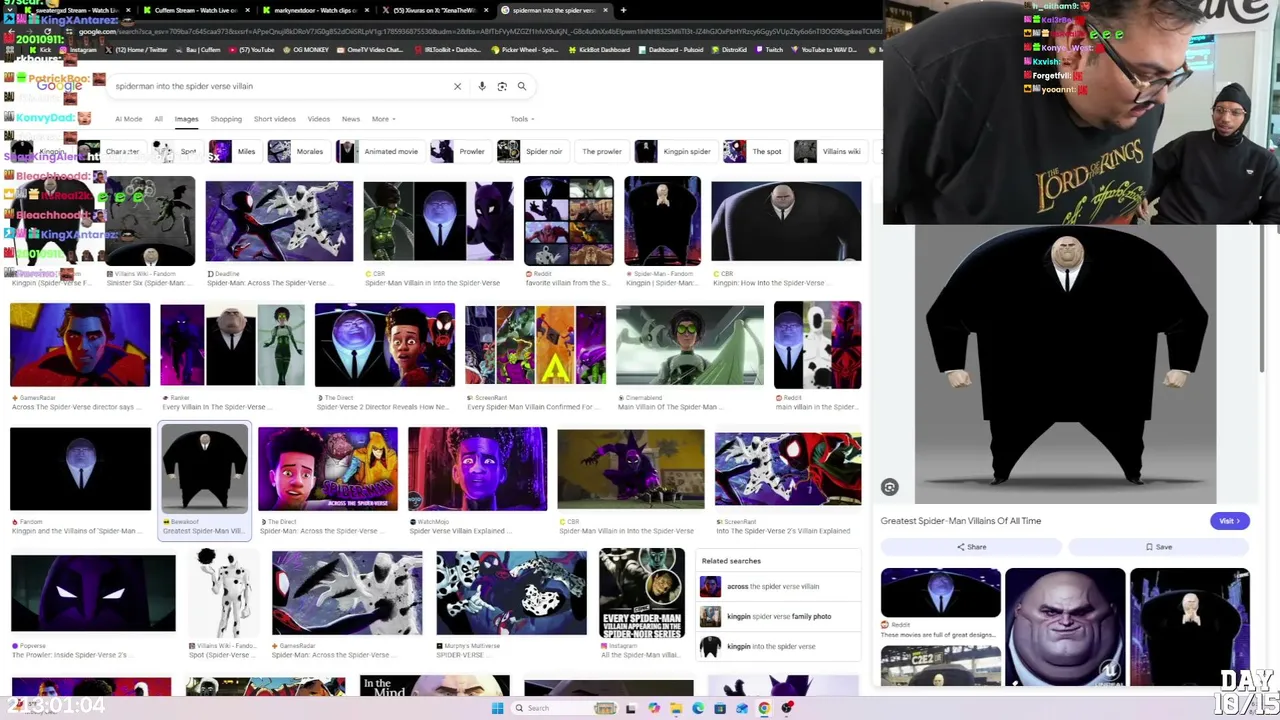Save the selected Kingpin image
Screen dimensions: 1280x720
pyautogui.click(x=1159, y=547)
